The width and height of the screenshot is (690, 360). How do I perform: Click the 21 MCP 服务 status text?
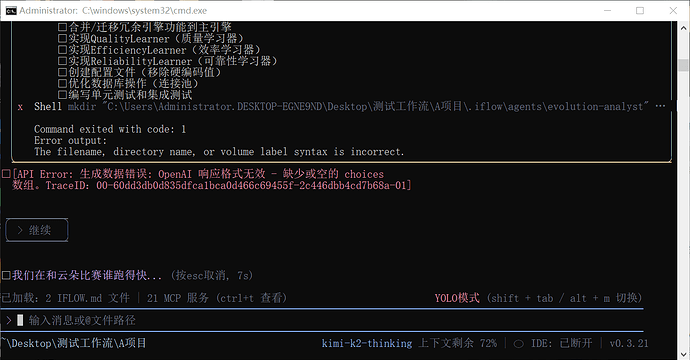pyautogui.click(x=178, y=298)
